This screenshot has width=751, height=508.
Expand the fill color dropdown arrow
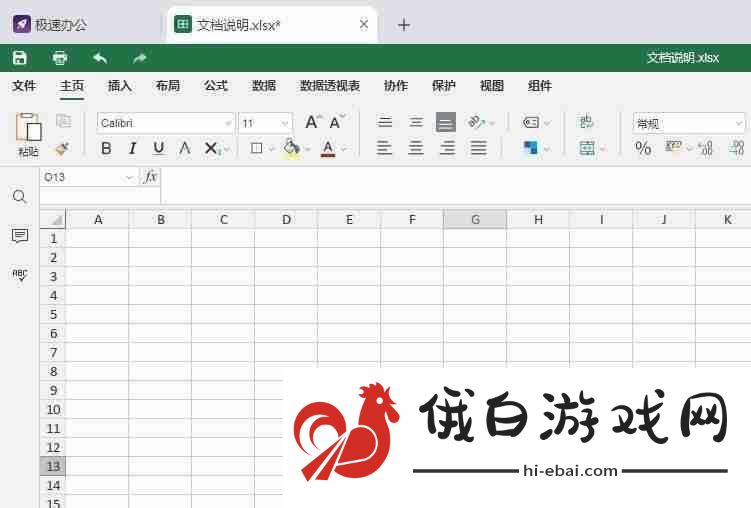[307, 149]
